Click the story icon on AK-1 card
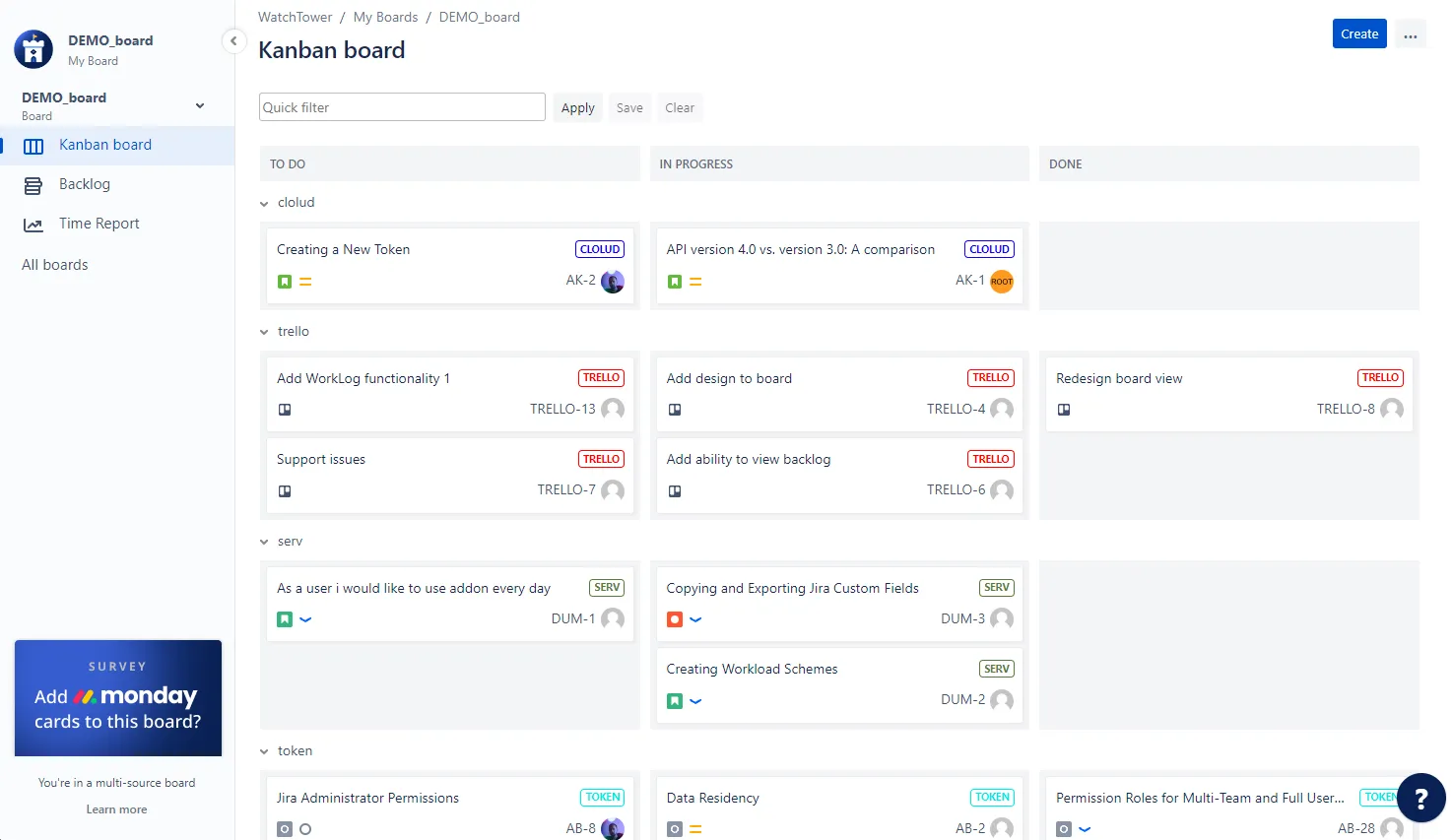Viewport: 1452px width, 840px height. [x=675, y=282]
